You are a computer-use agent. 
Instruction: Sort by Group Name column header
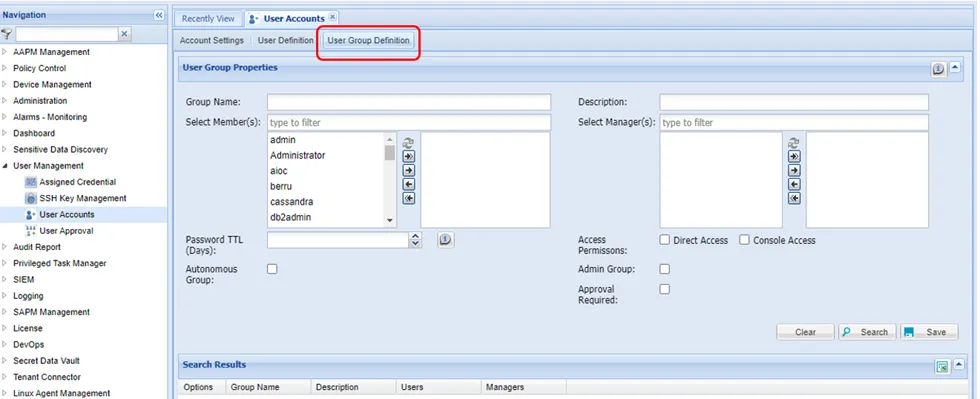(x=268, y=387)
